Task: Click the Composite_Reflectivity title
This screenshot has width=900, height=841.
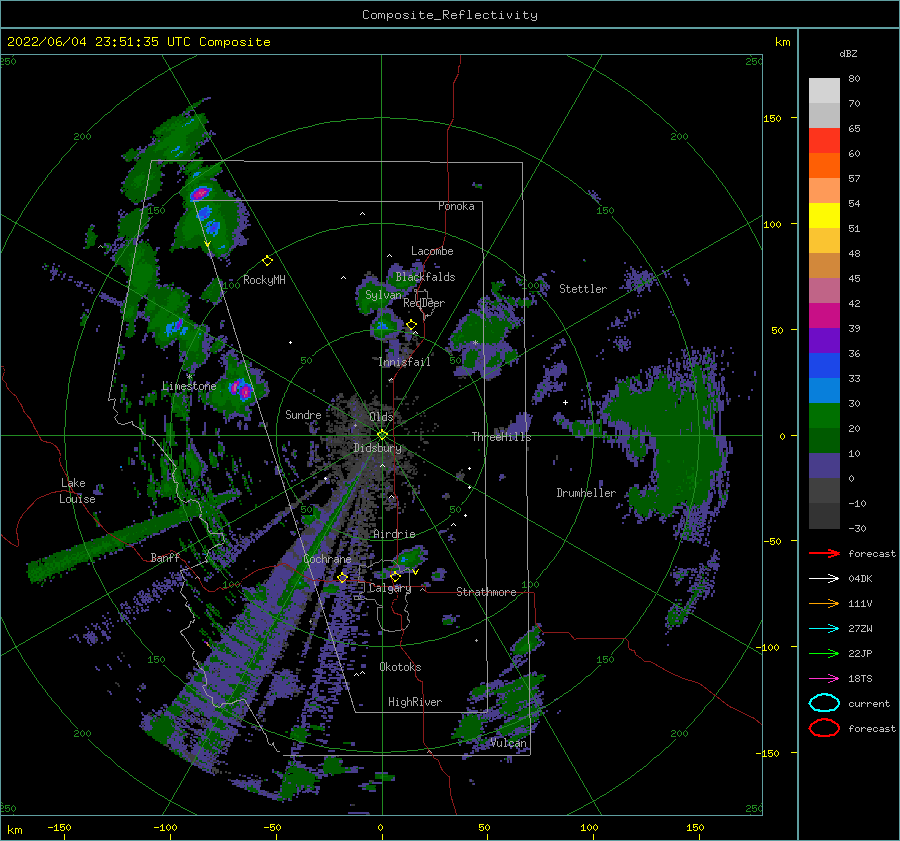Action: pyautogui.click(x=450, y=15)
